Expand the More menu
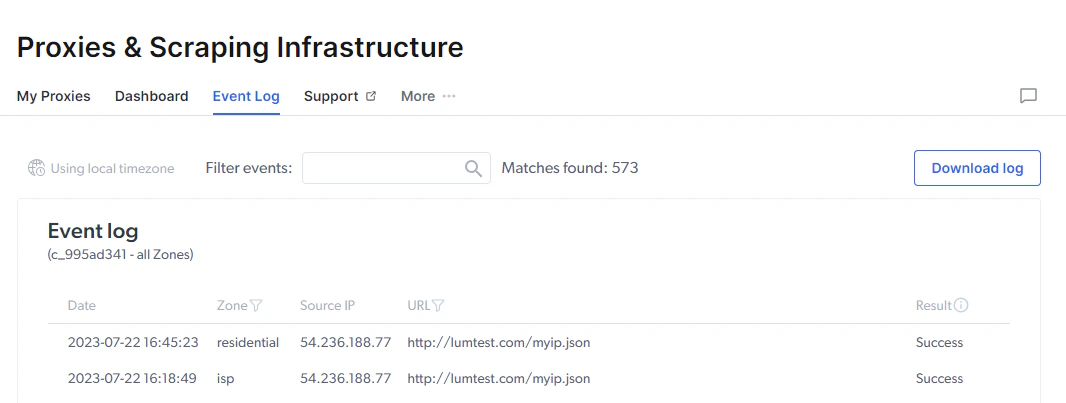 [428, 97]
